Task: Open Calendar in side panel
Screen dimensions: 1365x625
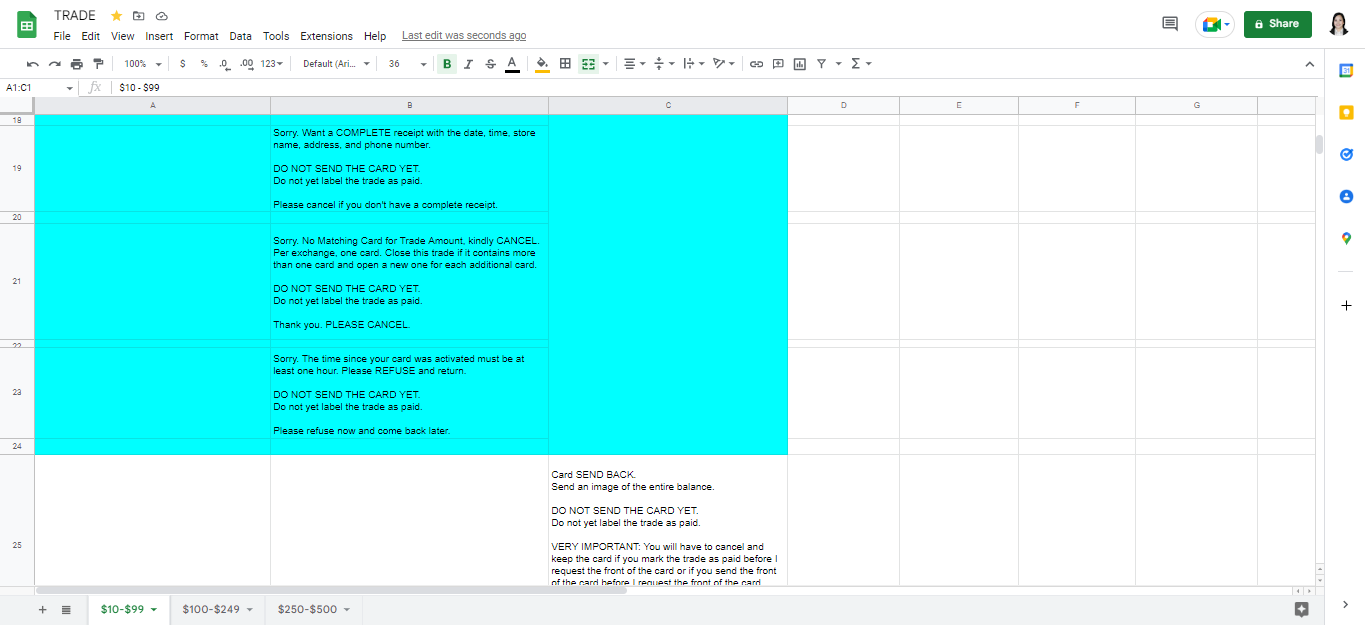Action: click(x=1346, y=70)
